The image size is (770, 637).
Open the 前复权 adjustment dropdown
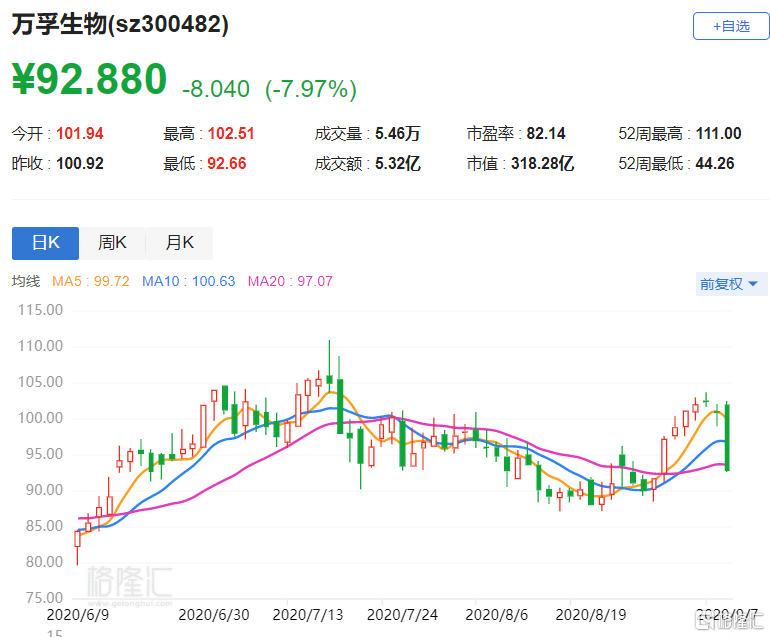[x=731, y=284]
